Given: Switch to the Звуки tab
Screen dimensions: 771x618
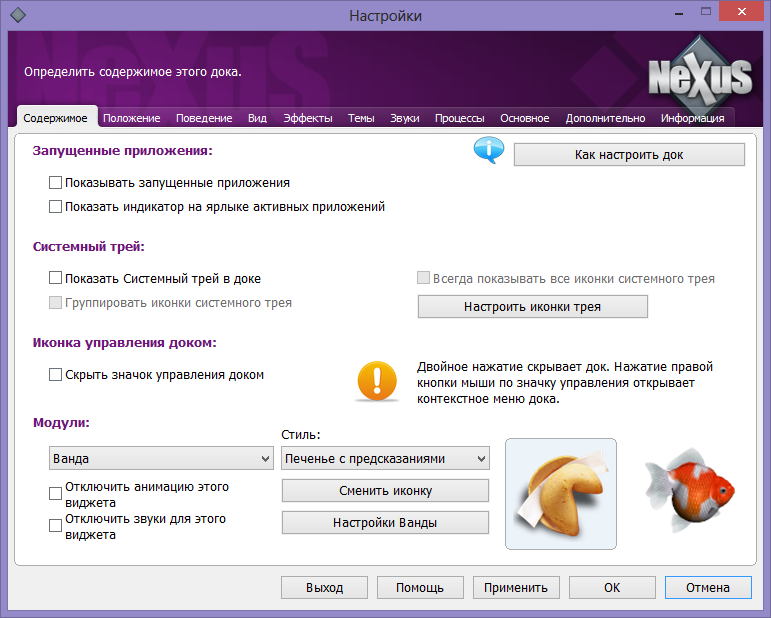Looking at the screenshot, I should click(405, 118).
